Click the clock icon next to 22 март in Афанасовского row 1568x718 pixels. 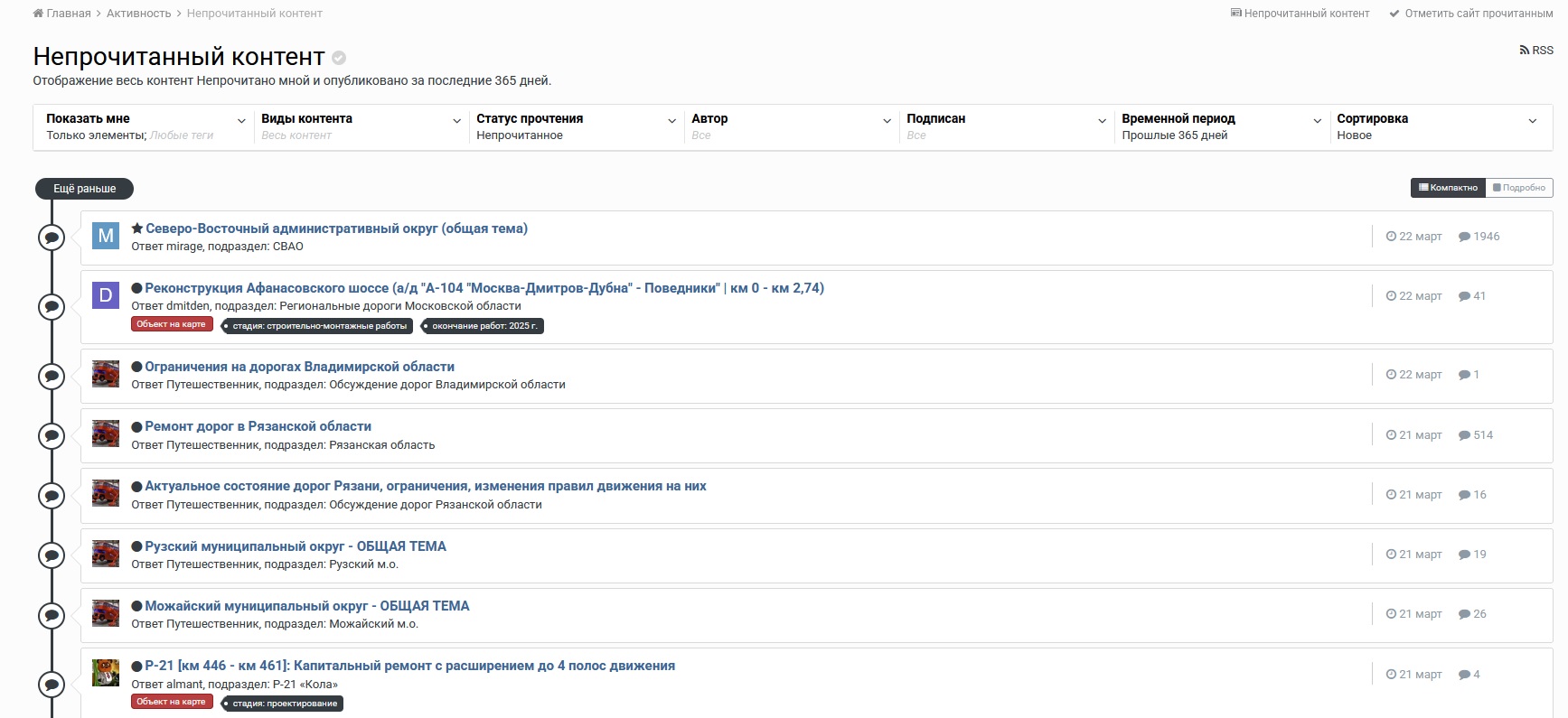pos(1391,296)
